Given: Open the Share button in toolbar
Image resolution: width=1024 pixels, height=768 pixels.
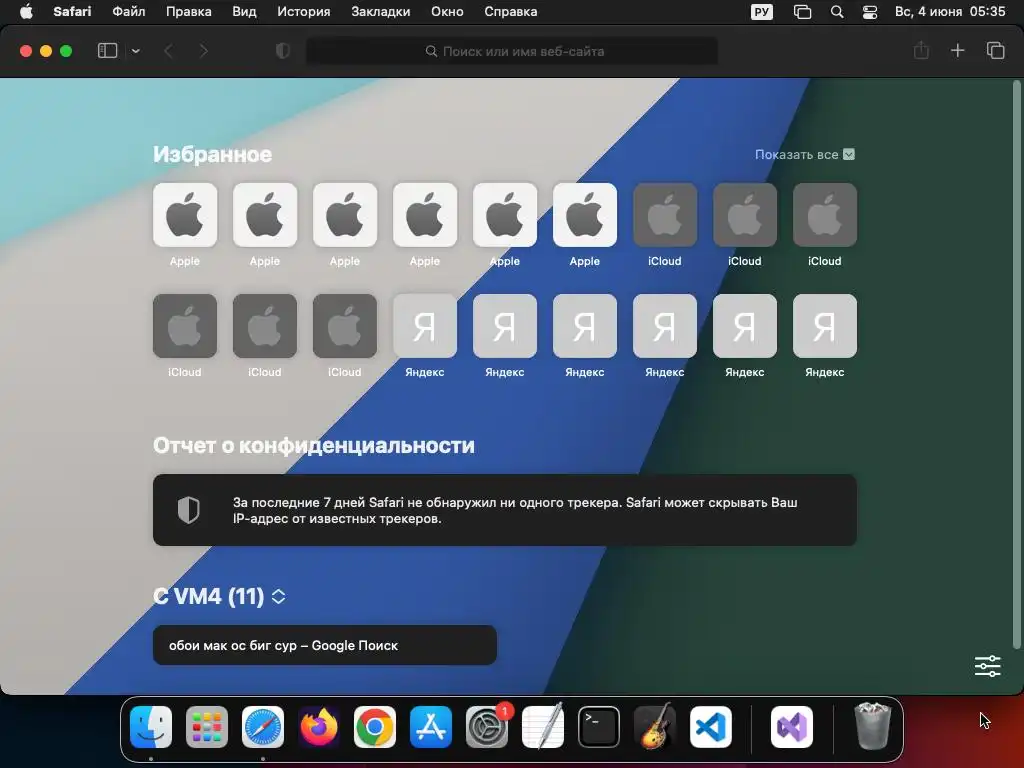Looking at the screenshot, I should click(x=921, y=50).
